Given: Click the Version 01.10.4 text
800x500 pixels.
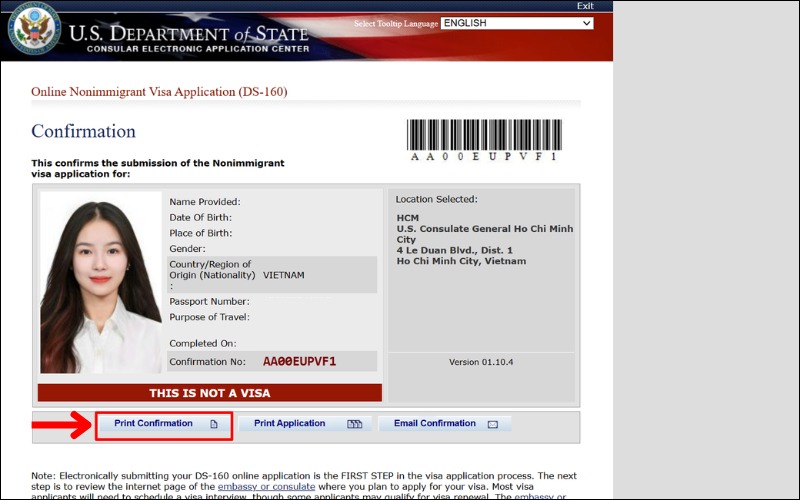Looking at the screenshot, I should pyautogui.click(x=481, y=362).
